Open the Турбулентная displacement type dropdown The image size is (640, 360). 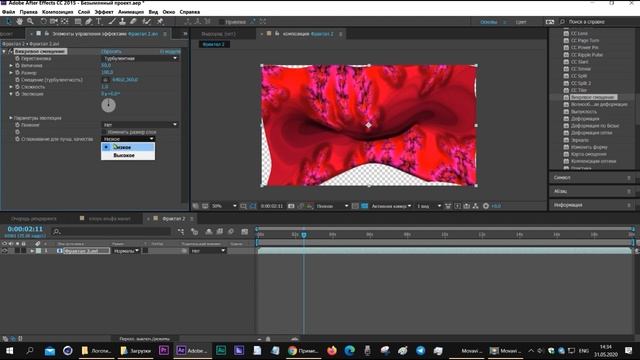(140, 58)
